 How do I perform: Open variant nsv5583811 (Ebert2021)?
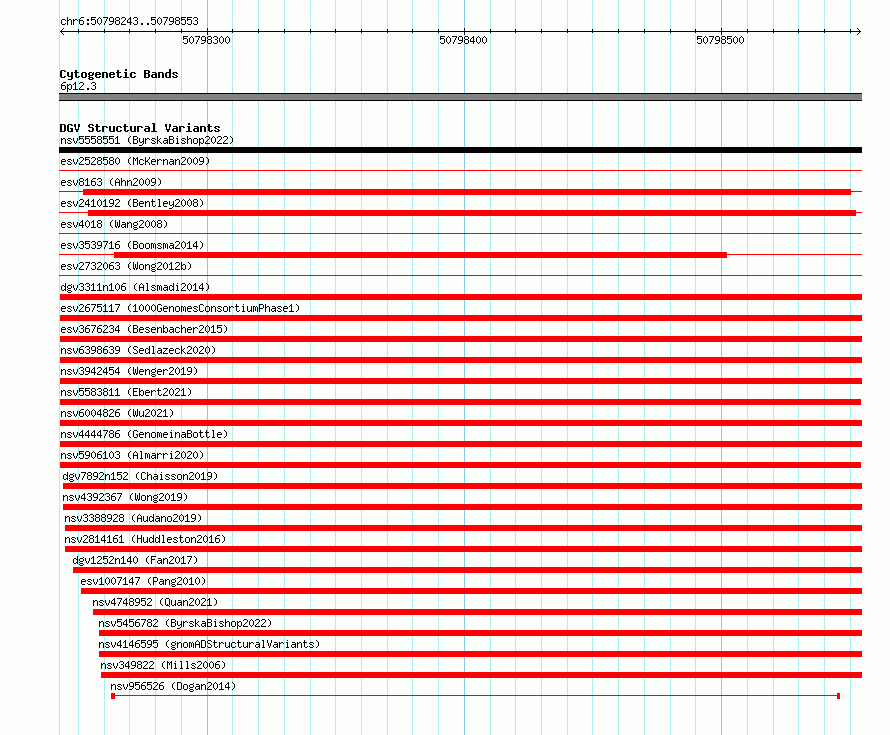(126, 392)
